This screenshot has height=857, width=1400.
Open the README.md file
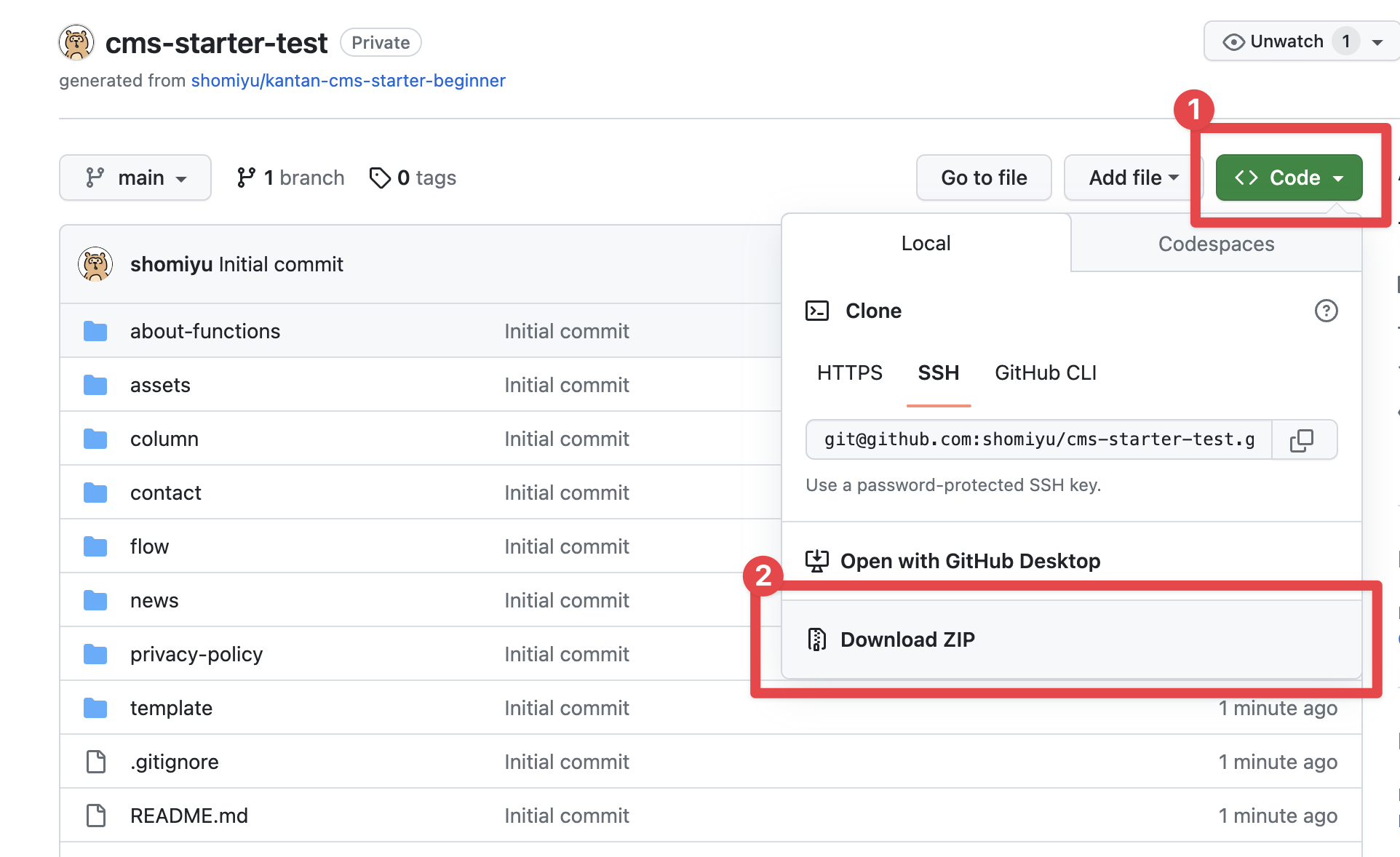click(189, 816)
